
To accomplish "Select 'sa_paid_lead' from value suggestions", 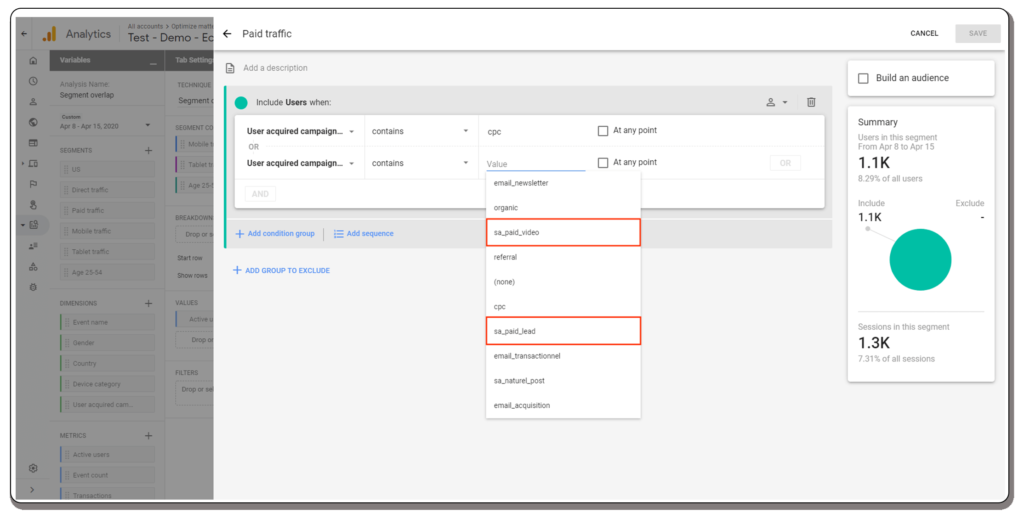I will pos(563,331).
